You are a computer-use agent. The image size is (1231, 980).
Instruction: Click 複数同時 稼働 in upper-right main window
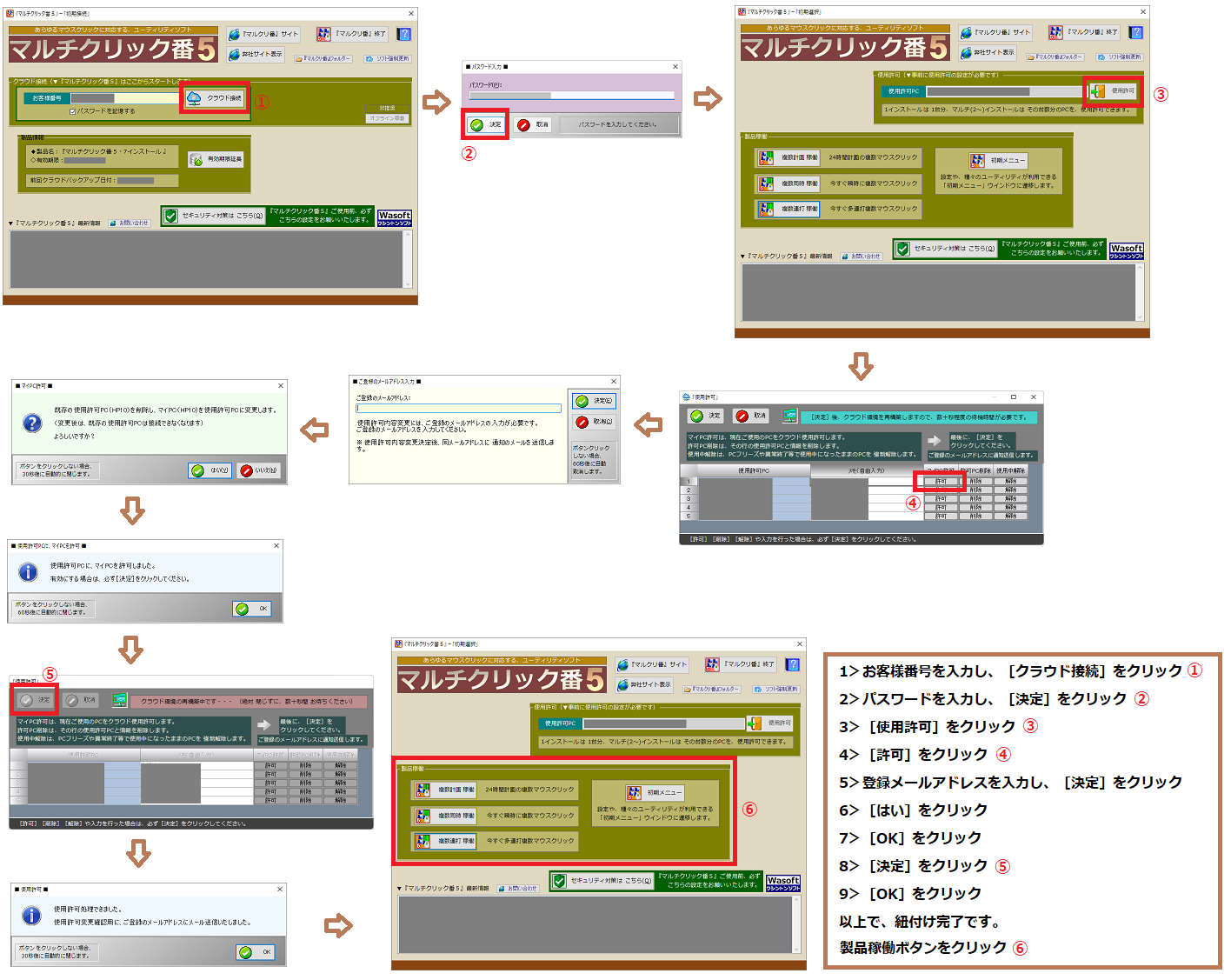788,183
